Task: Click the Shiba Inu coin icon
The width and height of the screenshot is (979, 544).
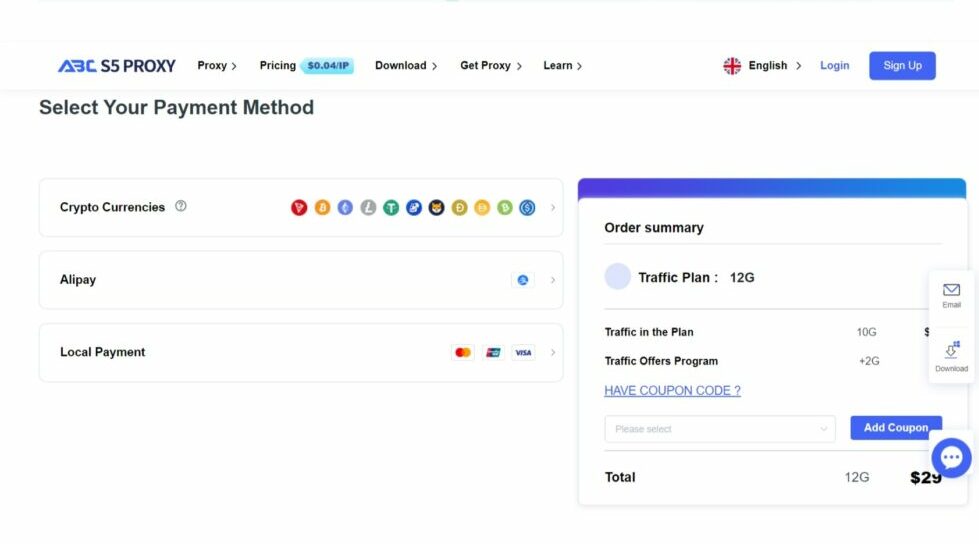Action: click(x=437, y=208)
